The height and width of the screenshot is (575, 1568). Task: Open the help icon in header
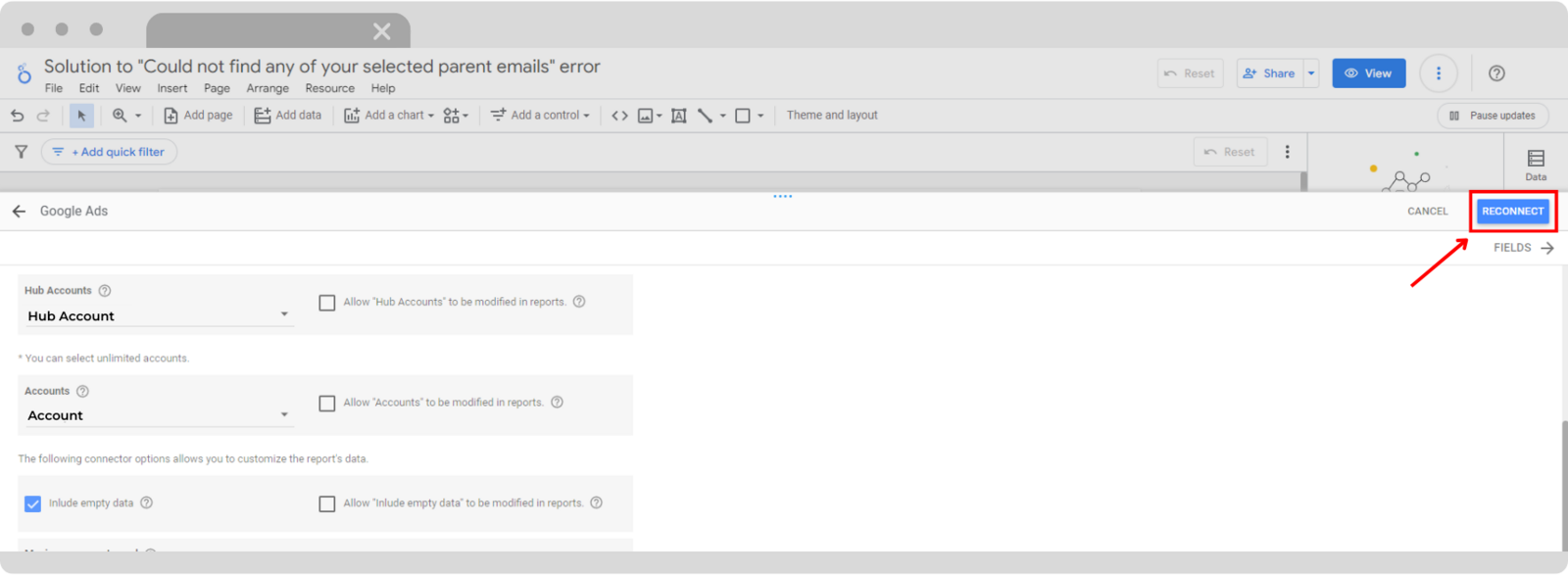click(1496, 73)
